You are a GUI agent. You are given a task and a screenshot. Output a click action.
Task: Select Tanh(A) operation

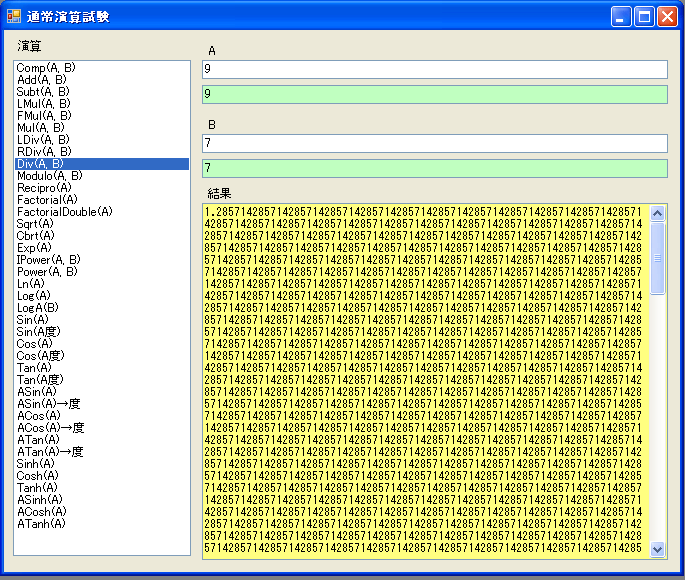[x=102, y=488]
